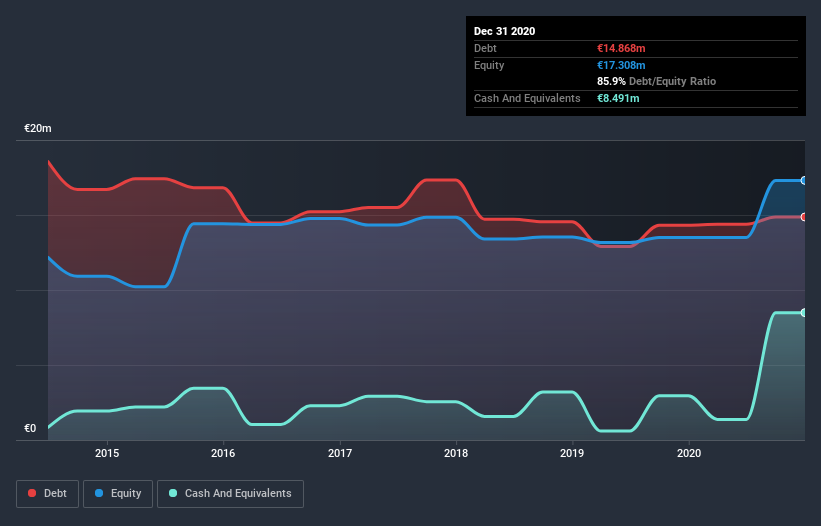Click the €0 y-axis label
Viewport: 821px width, 526px height.
pyautogui.click(x=30, y=428)
